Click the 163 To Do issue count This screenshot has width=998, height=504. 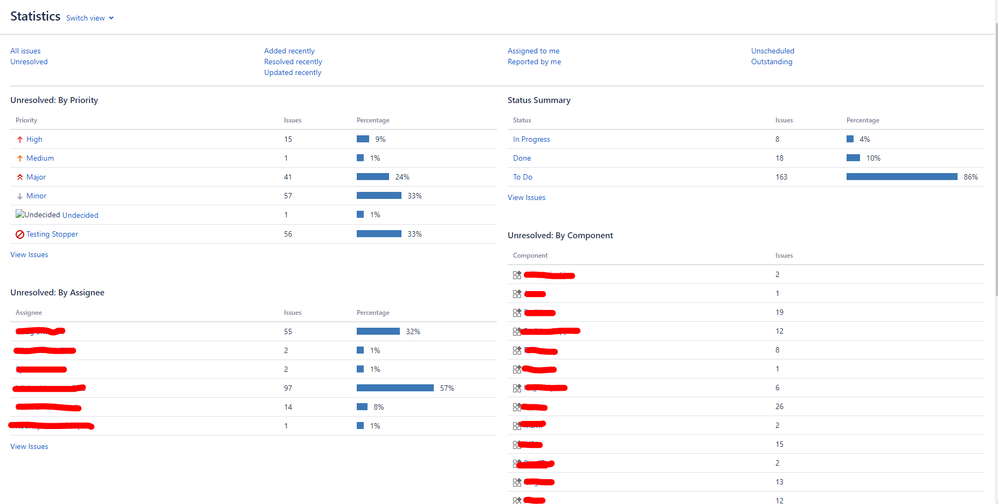781,177
